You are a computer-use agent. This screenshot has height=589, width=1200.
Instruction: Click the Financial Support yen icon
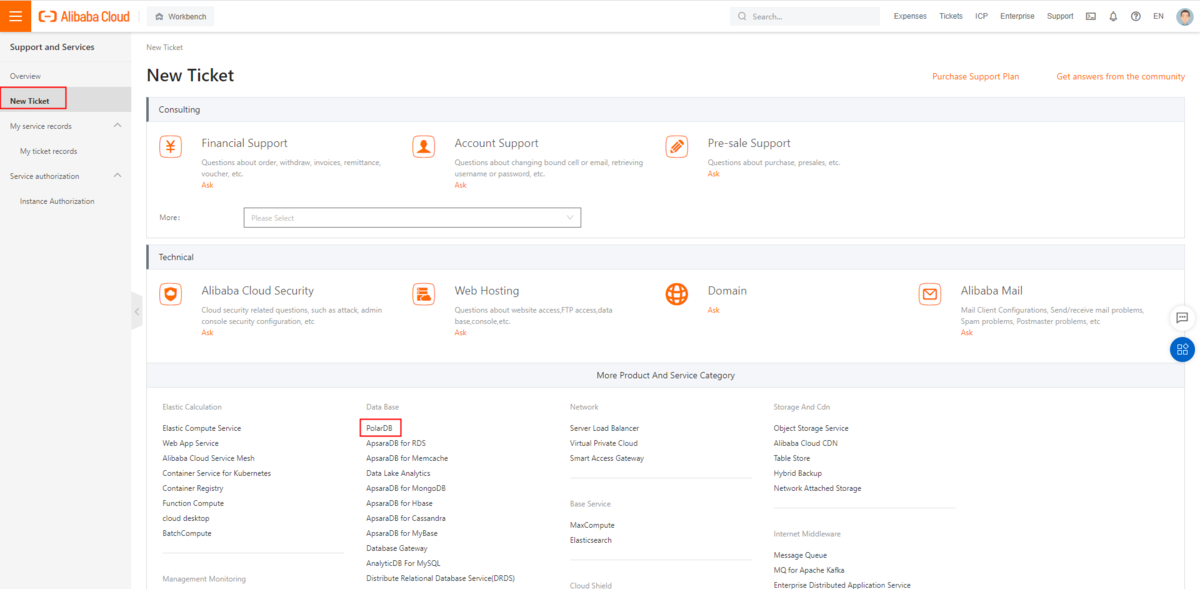(171, 147)
